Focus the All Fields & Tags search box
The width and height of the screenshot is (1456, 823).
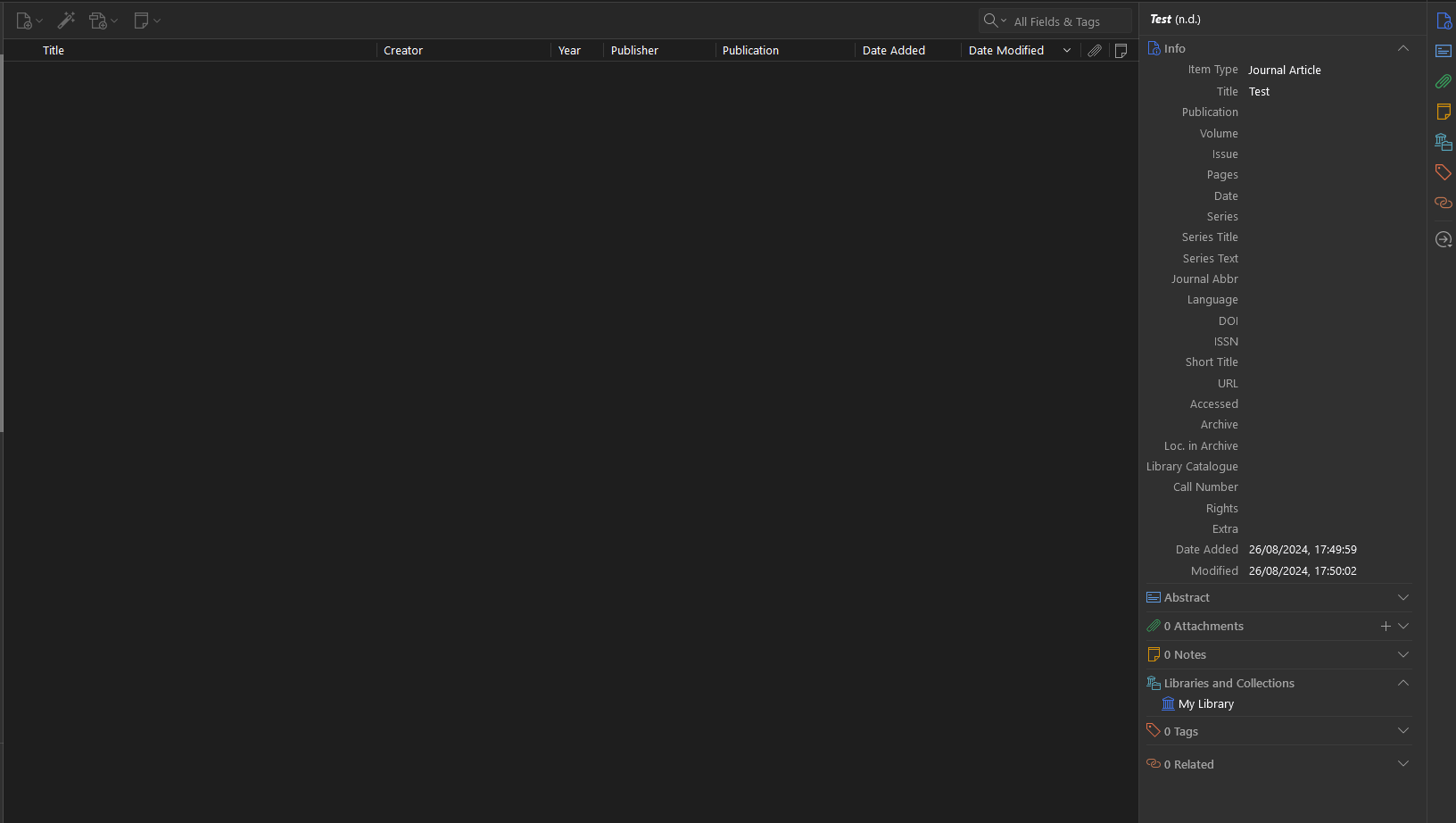coord(1071,21)
